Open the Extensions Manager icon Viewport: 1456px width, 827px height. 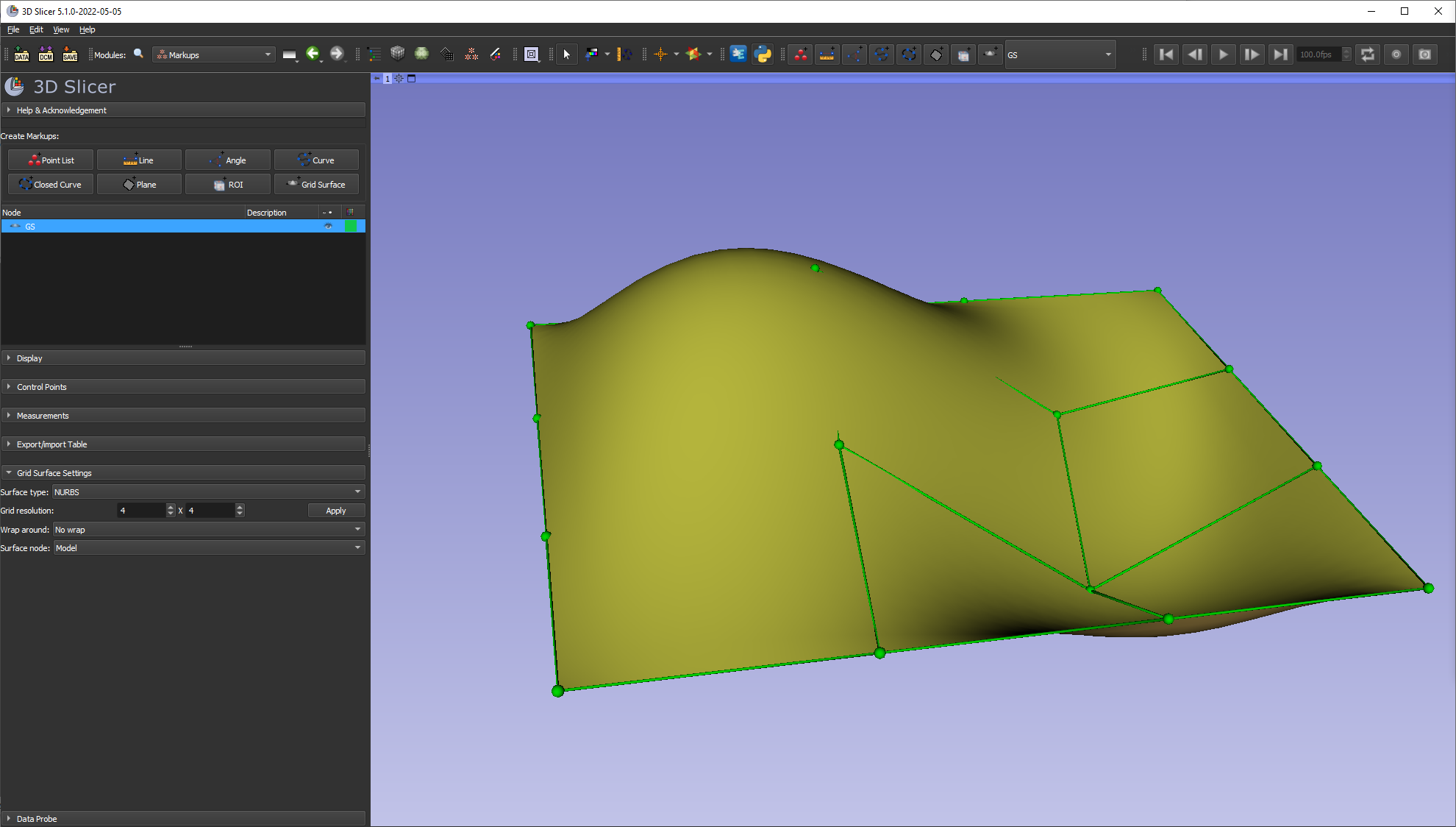[738, 54]
